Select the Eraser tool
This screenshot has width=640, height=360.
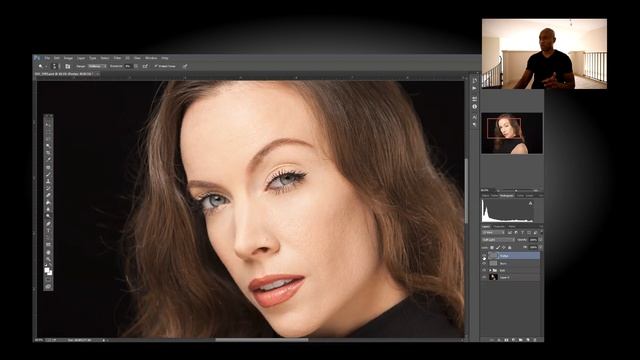tap(48, 195)
